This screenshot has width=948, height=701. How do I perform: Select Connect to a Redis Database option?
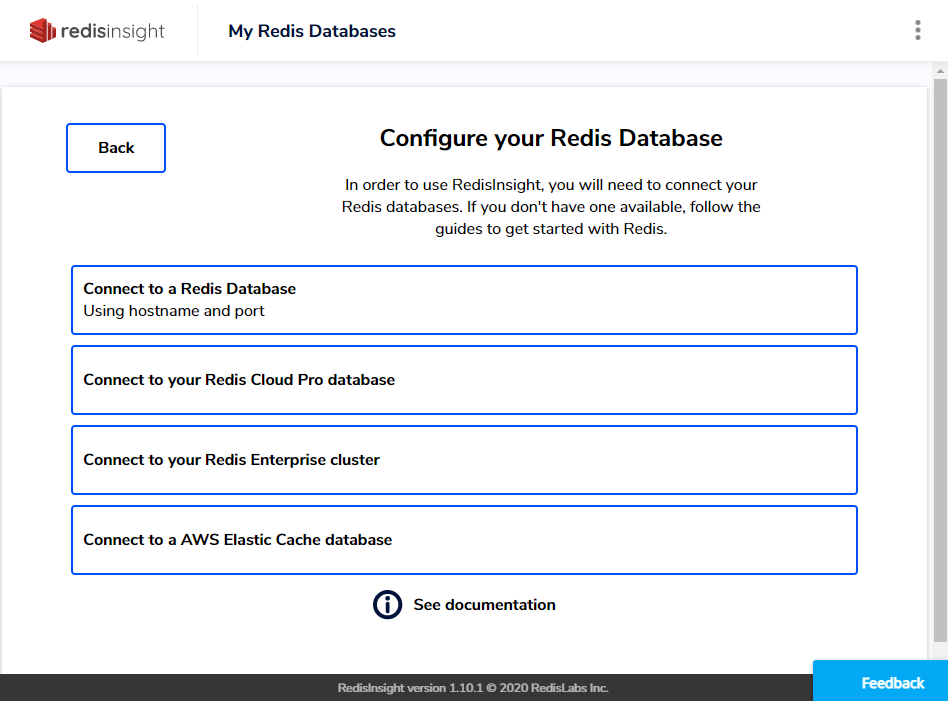point(464,300)
